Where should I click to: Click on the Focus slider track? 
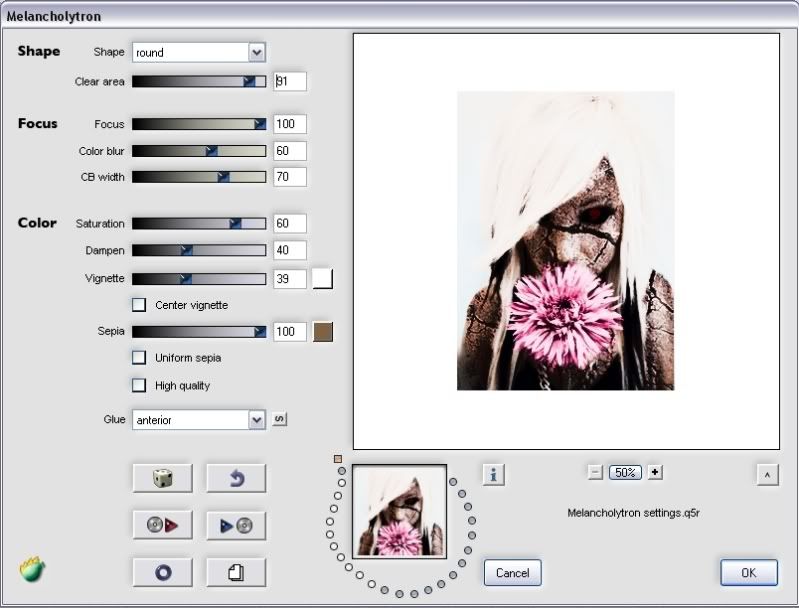point(199,124)
